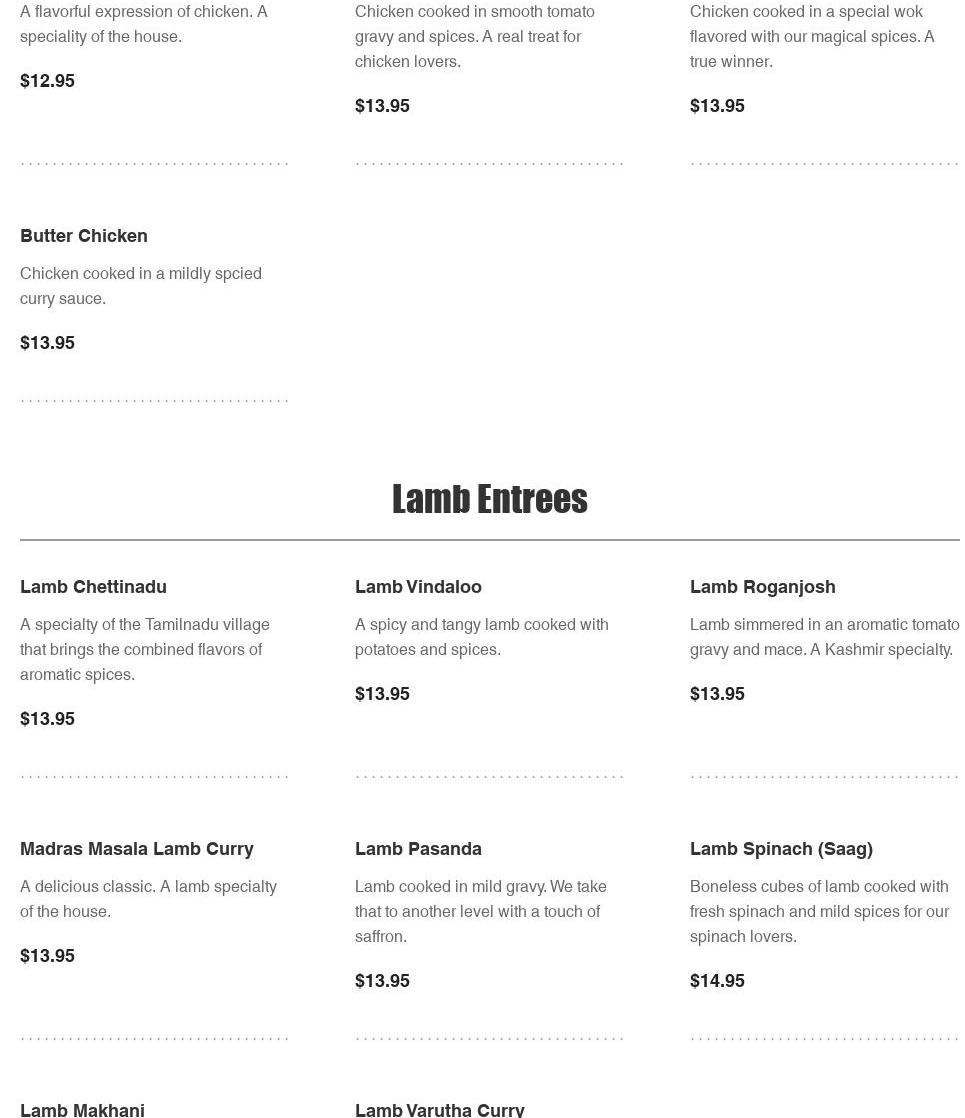Choose the Lamb Roganjosh dish title
The height and width of the screenshot is (1118, 965).
762,587
